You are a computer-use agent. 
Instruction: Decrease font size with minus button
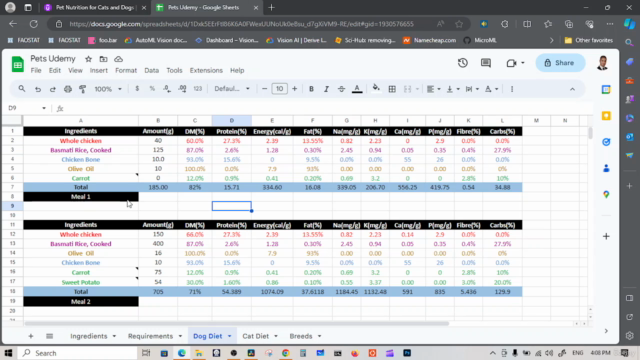point(264,89)
